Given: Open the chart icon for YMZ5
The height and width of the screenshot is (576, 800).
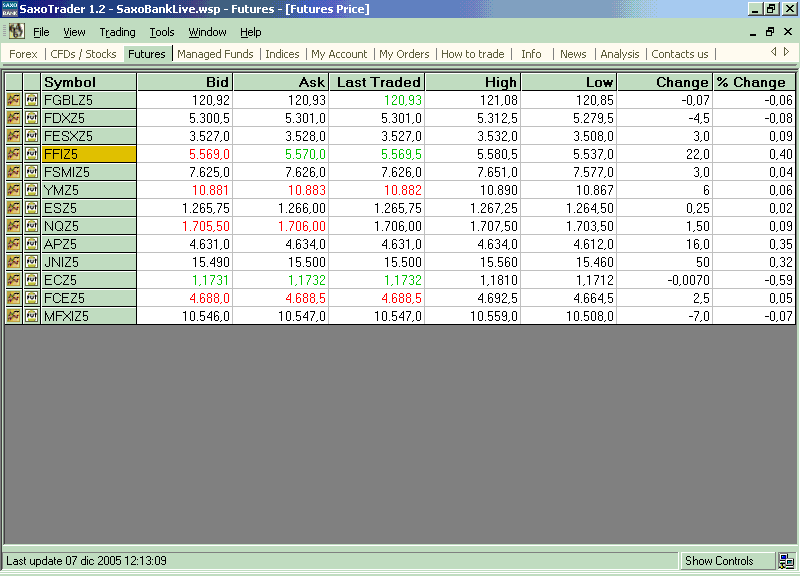Looking at the screenshot, I should pyautogui.click(x=14, y=190).
